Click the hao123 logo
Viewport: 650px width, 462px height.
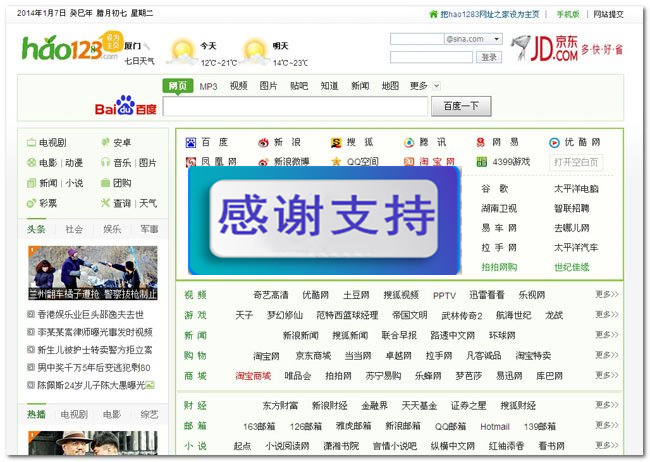70,48
